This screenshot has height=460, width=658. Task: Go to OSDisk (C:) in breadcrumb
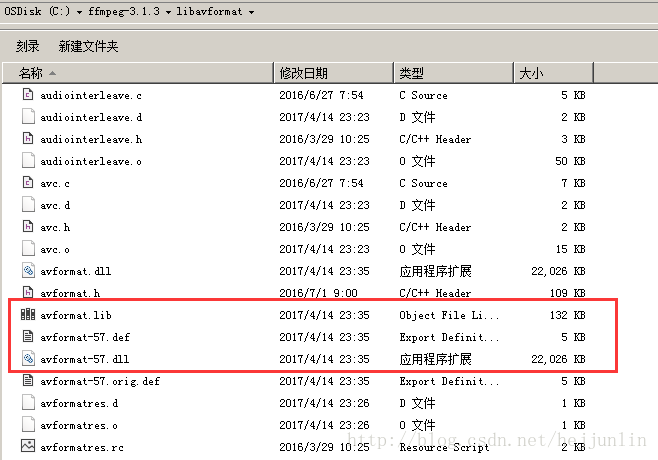click(x=37, y=11)
